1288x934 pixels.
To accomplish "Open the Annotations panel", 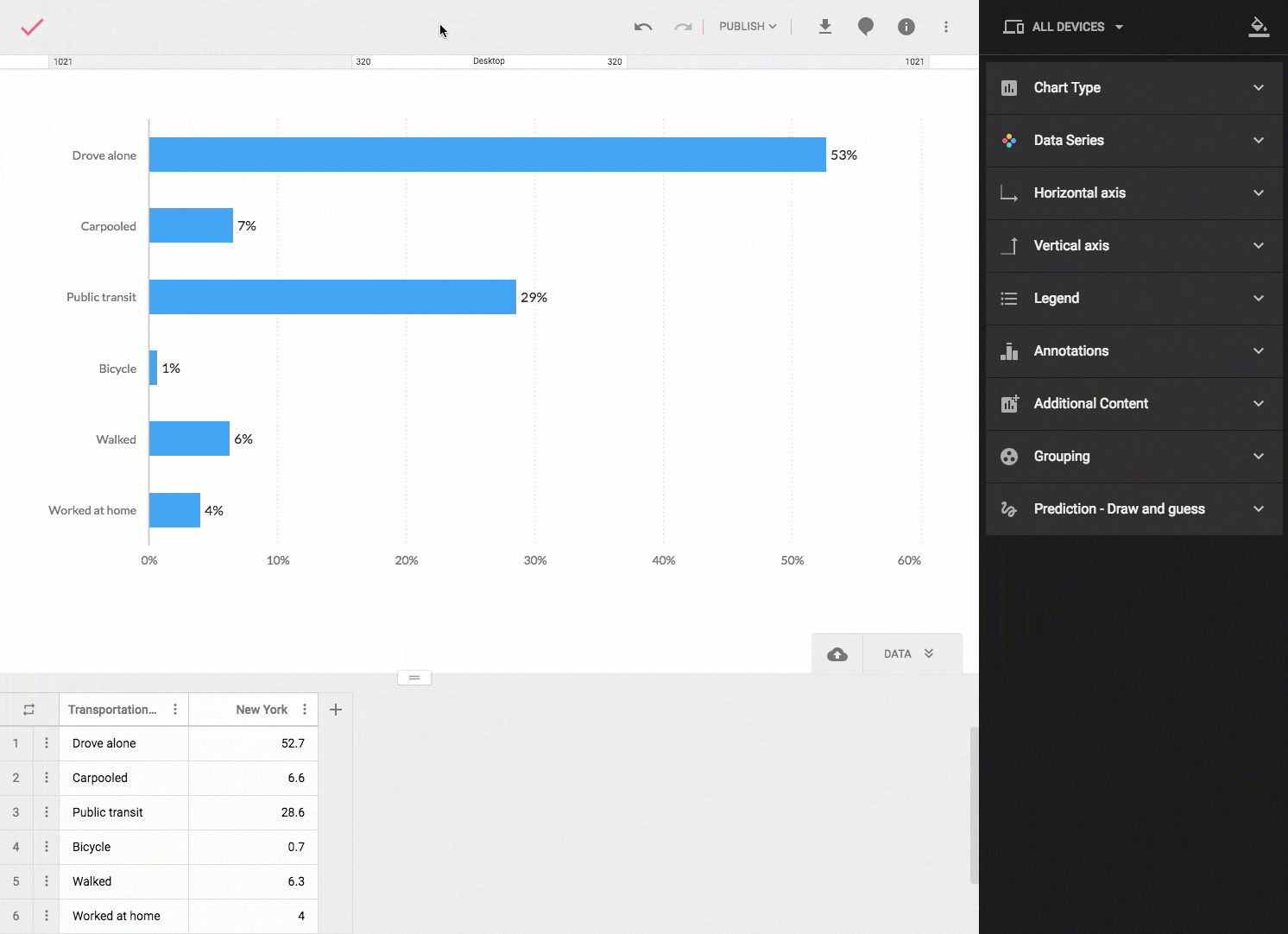I will 1133,351.
